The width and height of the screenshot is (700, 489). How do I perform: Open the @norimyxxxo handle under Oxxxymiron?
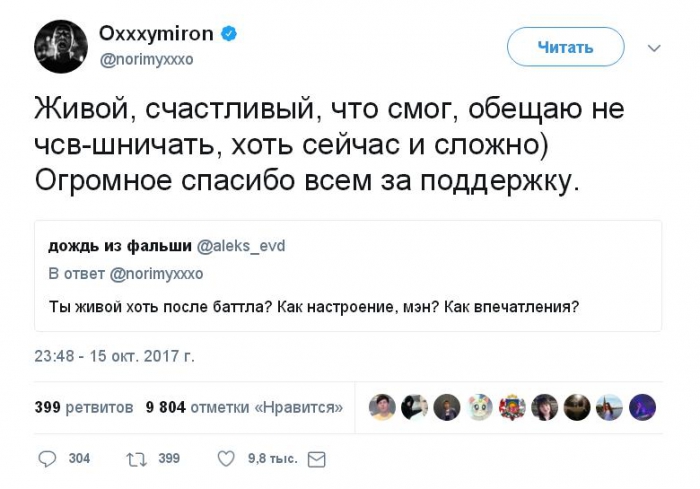click(x=146, y=58)
